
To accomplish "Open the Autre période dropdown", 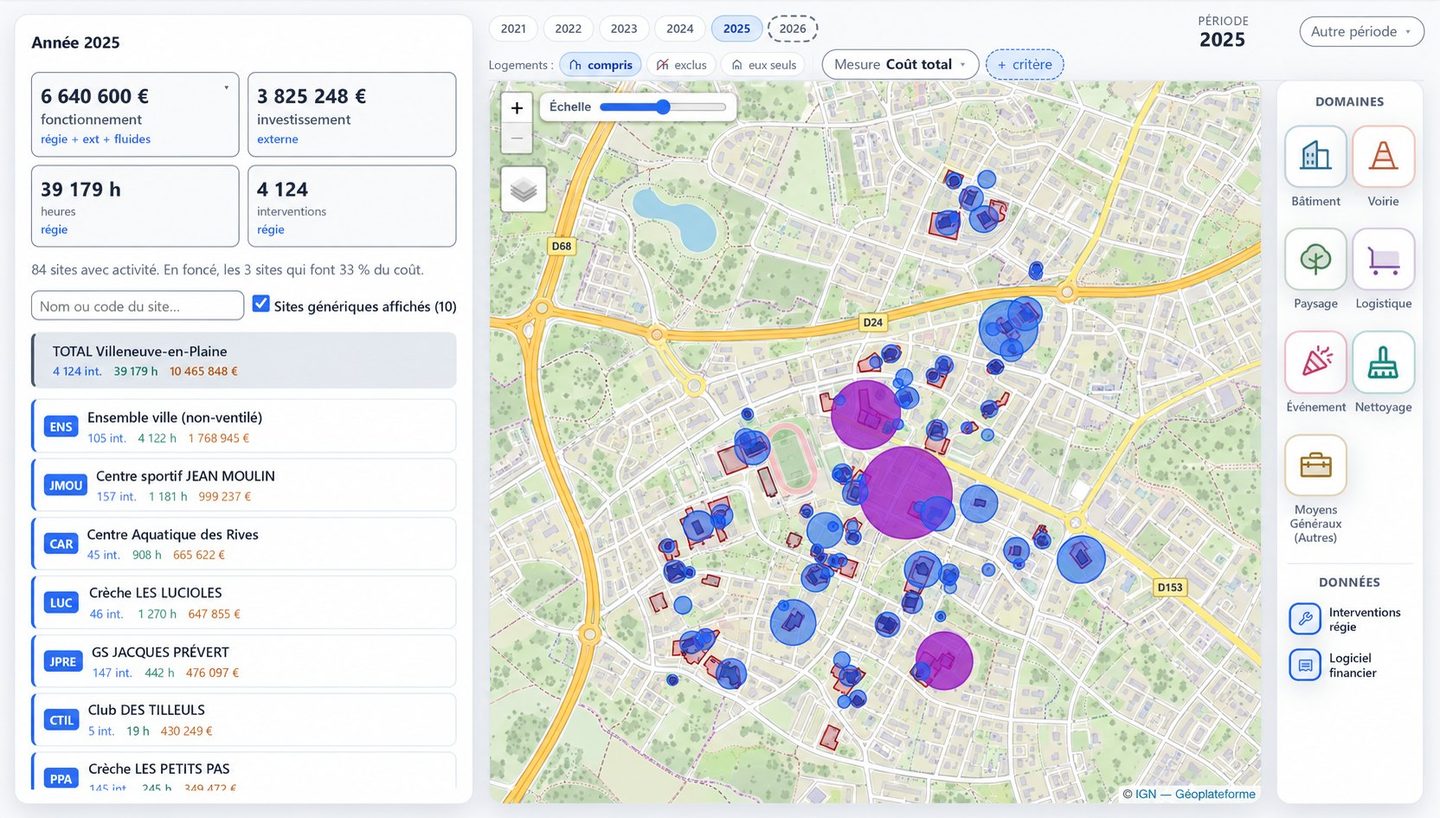I will (x=1361, y=32).
